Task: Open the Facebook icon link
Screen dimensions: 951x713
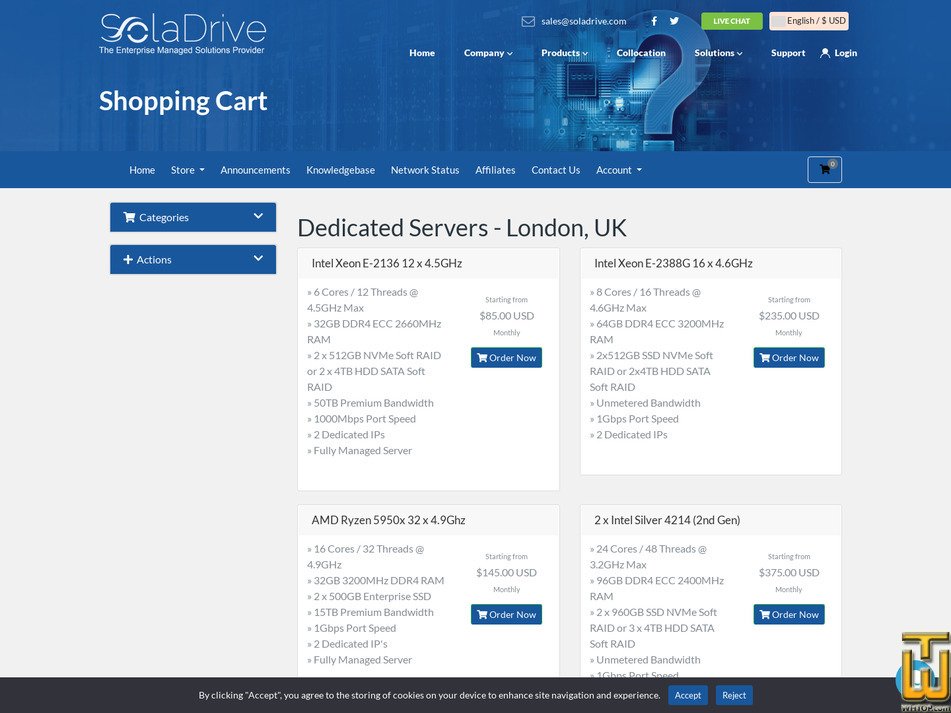Action: (654, 21)
